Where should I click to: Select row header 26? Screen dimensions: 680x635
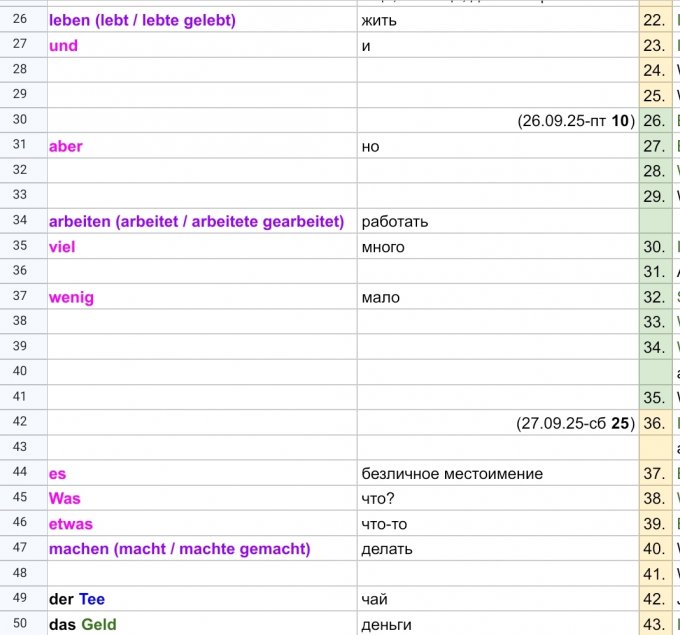(x=20, y=19)
